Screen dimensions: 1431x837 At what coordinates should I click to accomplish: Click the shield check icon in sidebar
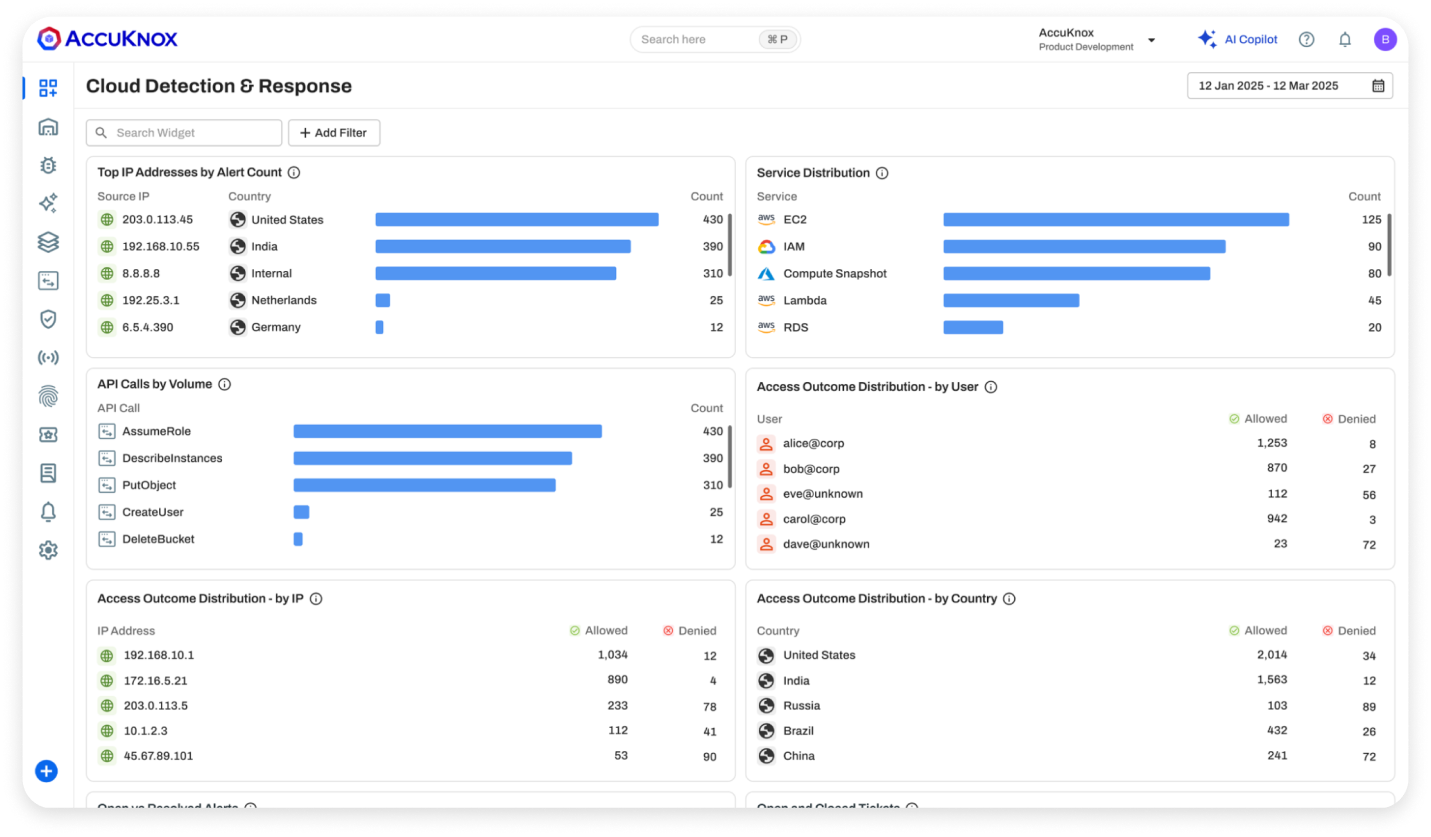coord(48,319)
